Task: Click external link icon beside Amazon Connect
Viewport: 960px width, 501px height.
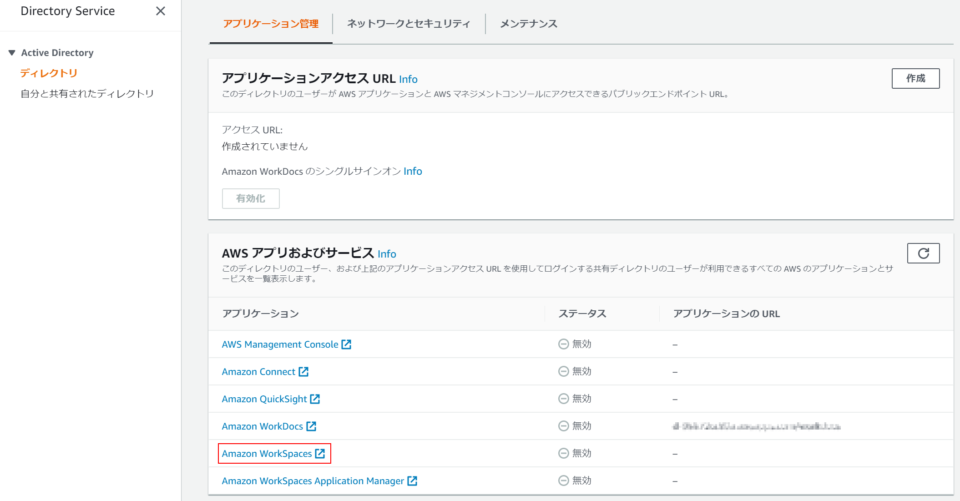Action: click(304, 372)
